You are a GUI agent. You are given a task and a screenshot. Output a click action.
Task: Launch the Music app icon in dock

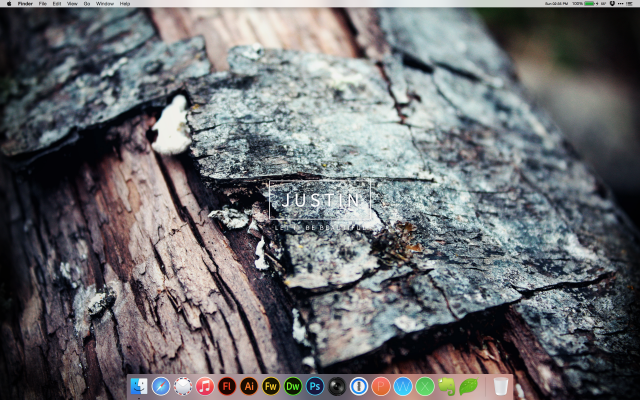[205, 386]
